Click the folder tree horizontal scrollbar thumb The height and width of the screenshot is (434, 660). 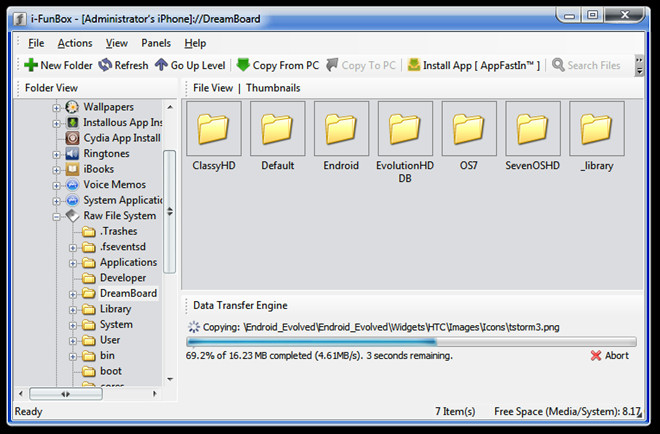click(x=66, y=394)
